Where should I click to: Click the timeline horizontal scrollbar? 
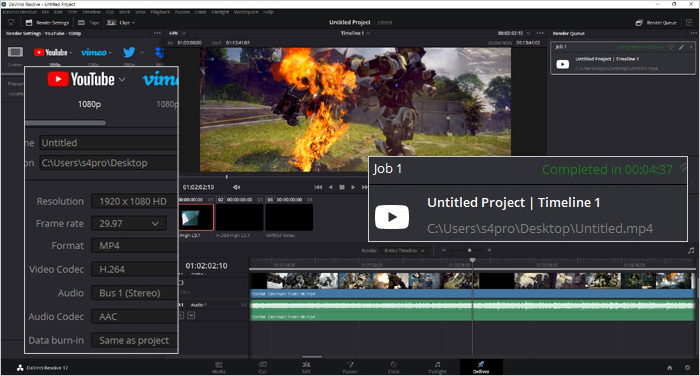click(312, 357)
